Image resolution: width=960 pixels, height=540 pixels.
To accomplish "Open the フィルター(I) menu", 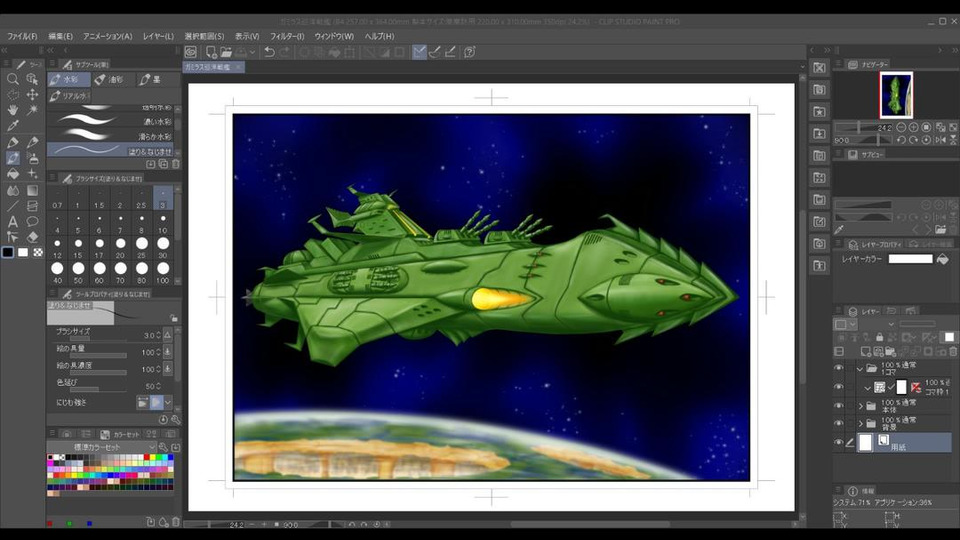I will tap(287, 36).
